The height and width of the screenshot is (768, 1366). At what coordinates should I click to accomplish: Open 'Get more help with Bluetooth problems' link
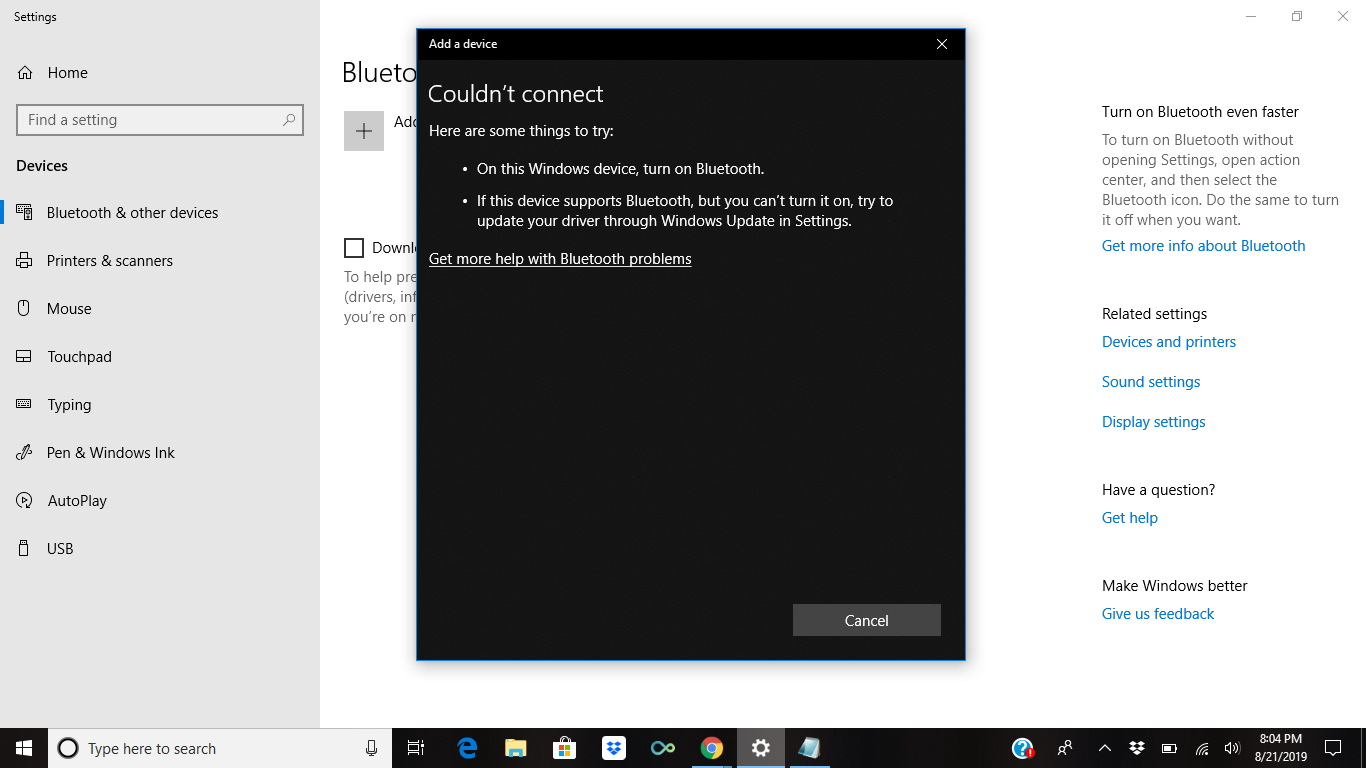560,259
